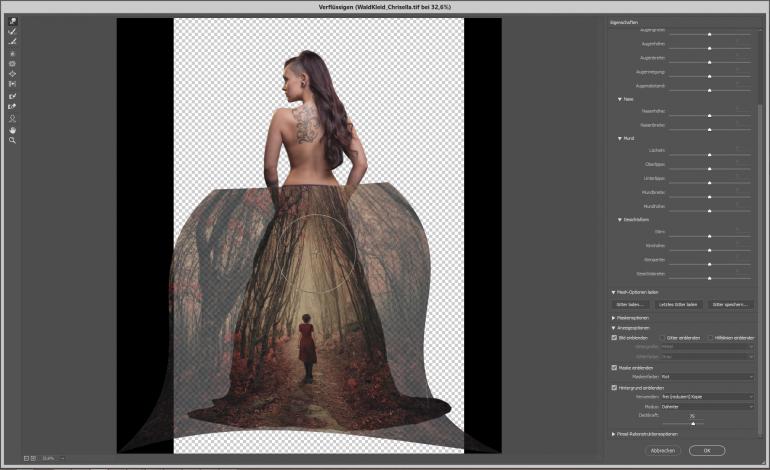Open the Modus dropdown
The image size is (770, 470).
coord(707,407)
